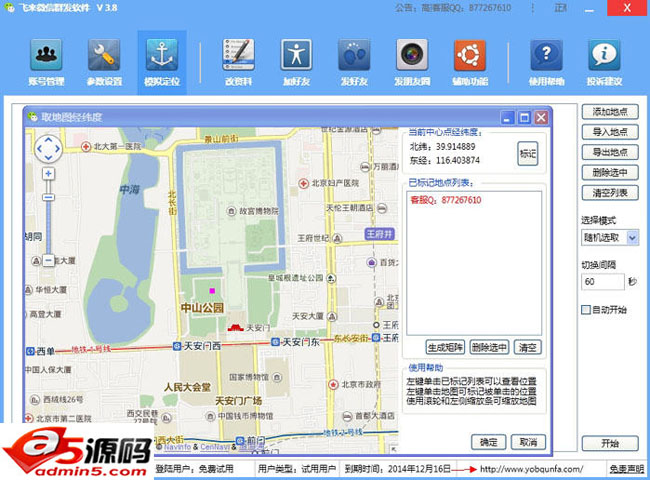This screenshot has width=650, height=480.
Task: Click 标记 button for center coordinates
Action: 528,154
